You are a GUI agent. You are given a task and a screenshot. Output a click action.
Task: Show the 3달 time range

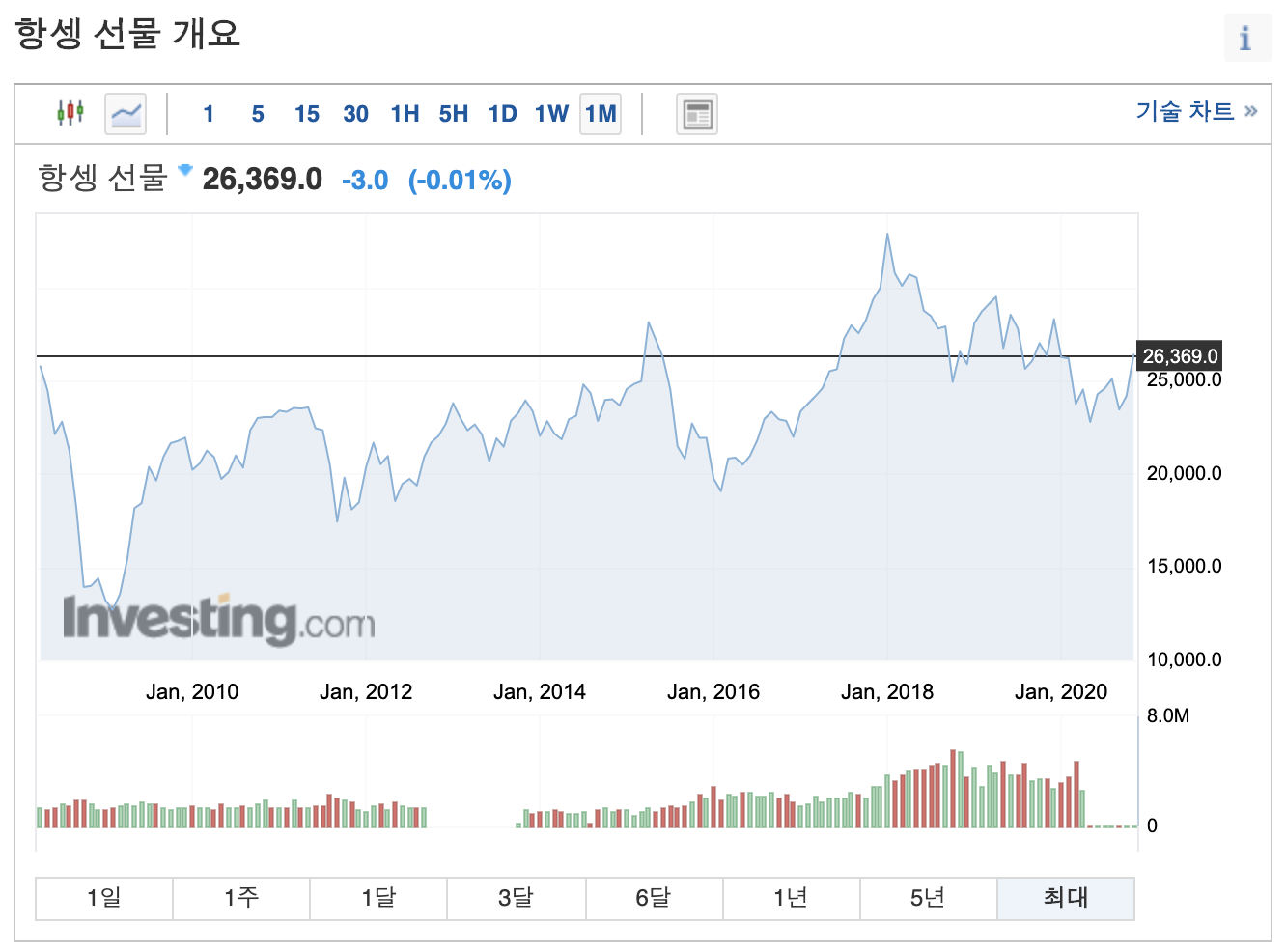pyautogui.click(x=517, y=898)
